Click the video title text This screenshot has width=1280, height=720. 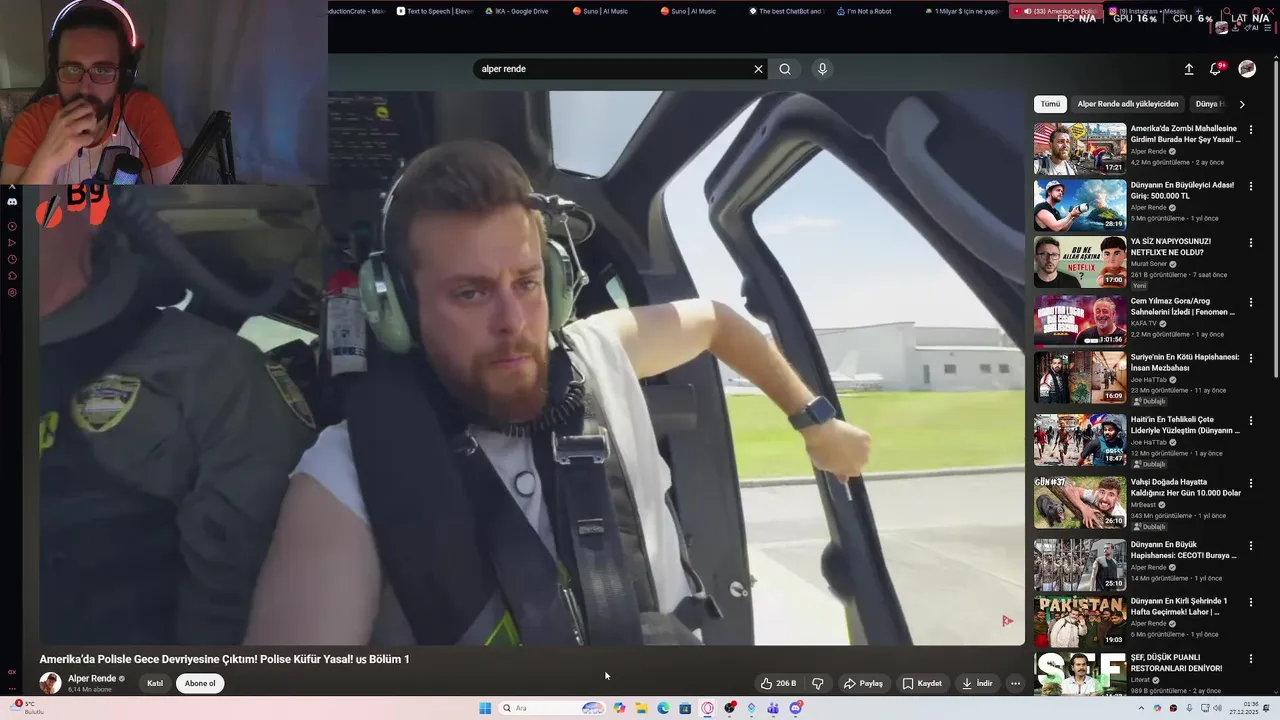point(225,659)
